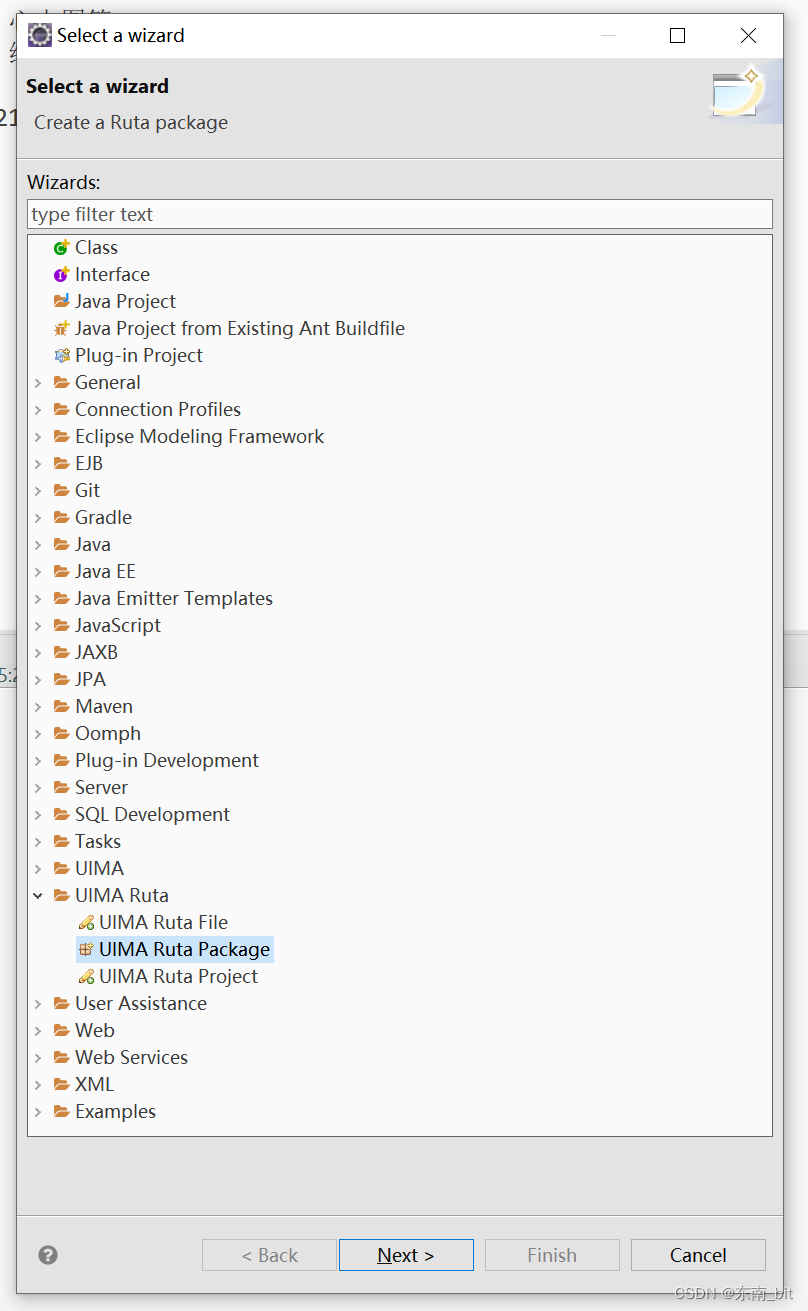Click the General tree label
Image resolution: width=808 pixels, height=1311 pixels.
pos(108,382)
